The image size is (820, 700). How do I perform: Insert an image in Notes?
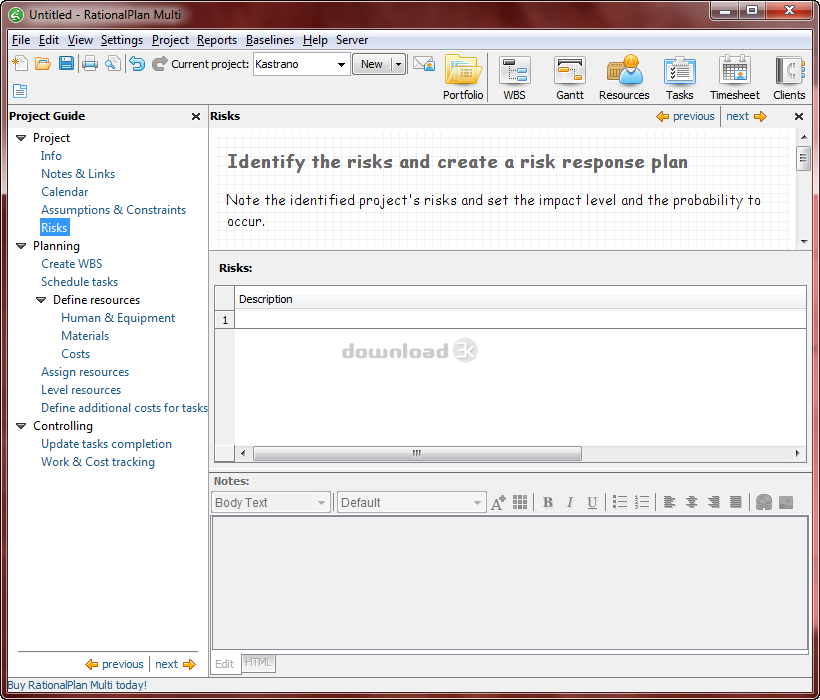click(786, 502)
